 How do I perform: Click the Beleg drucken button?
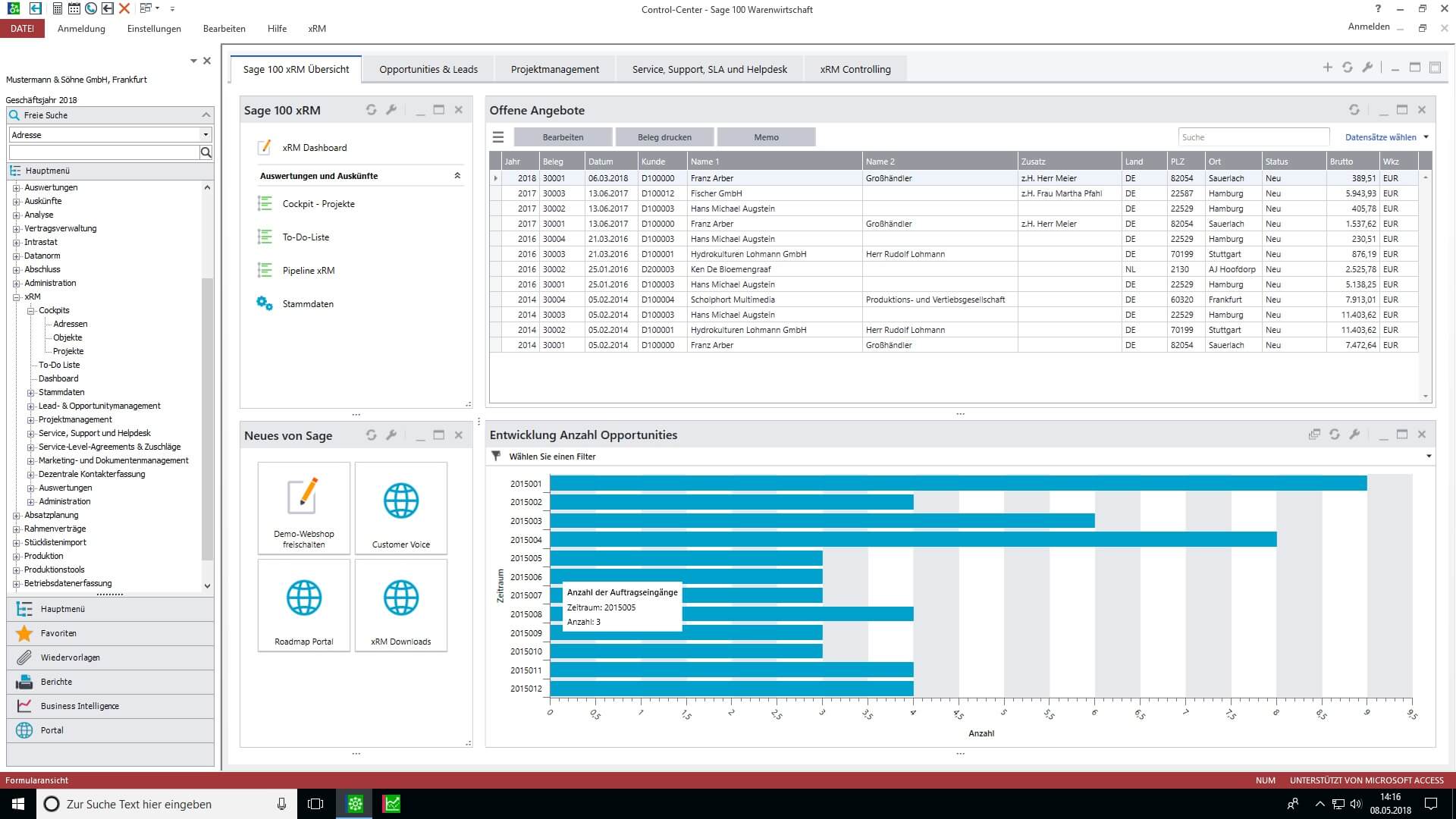(x=664, y=137)
